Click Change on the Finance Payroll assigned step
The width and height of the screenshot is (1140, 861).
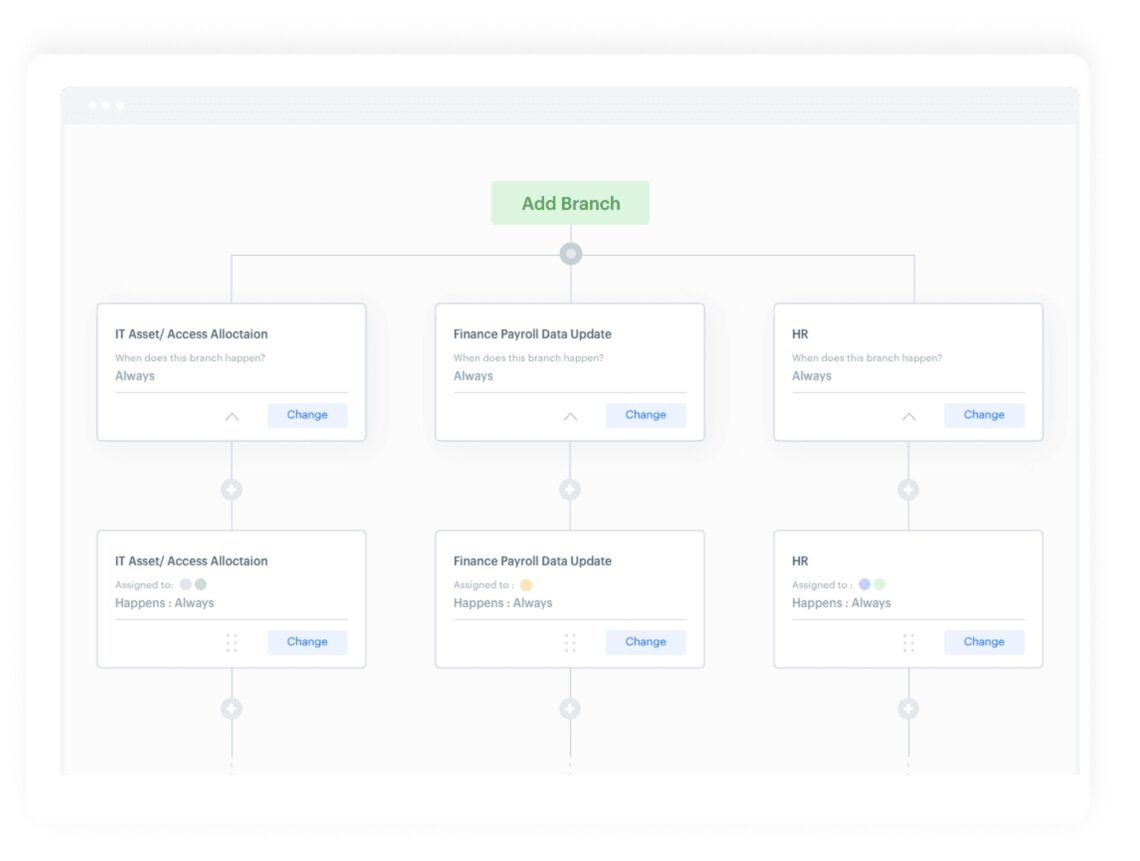tap(646, 642)
